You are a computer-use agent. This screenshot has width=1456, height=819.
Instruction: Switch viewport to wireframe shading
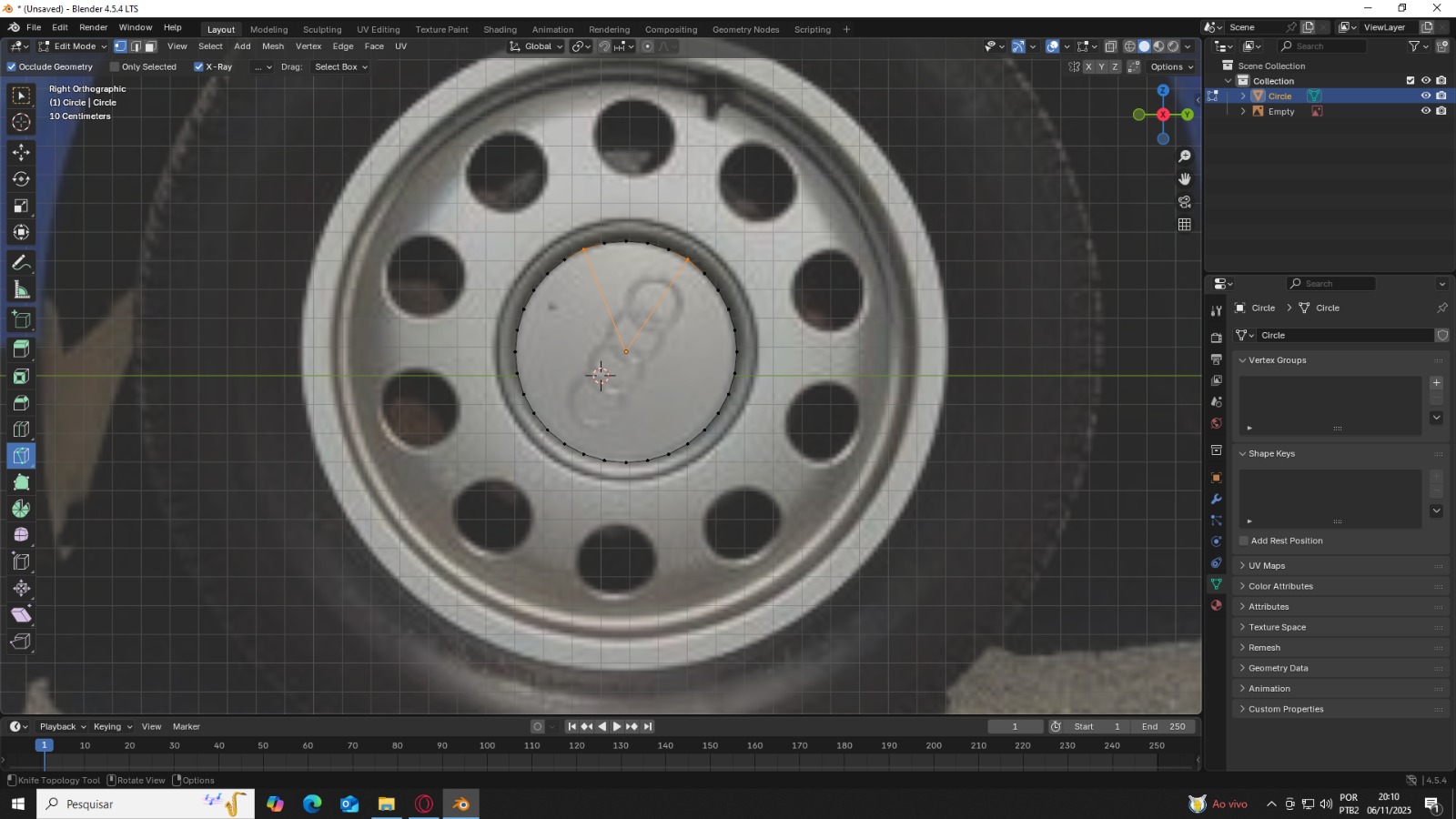coord(1129,46)
